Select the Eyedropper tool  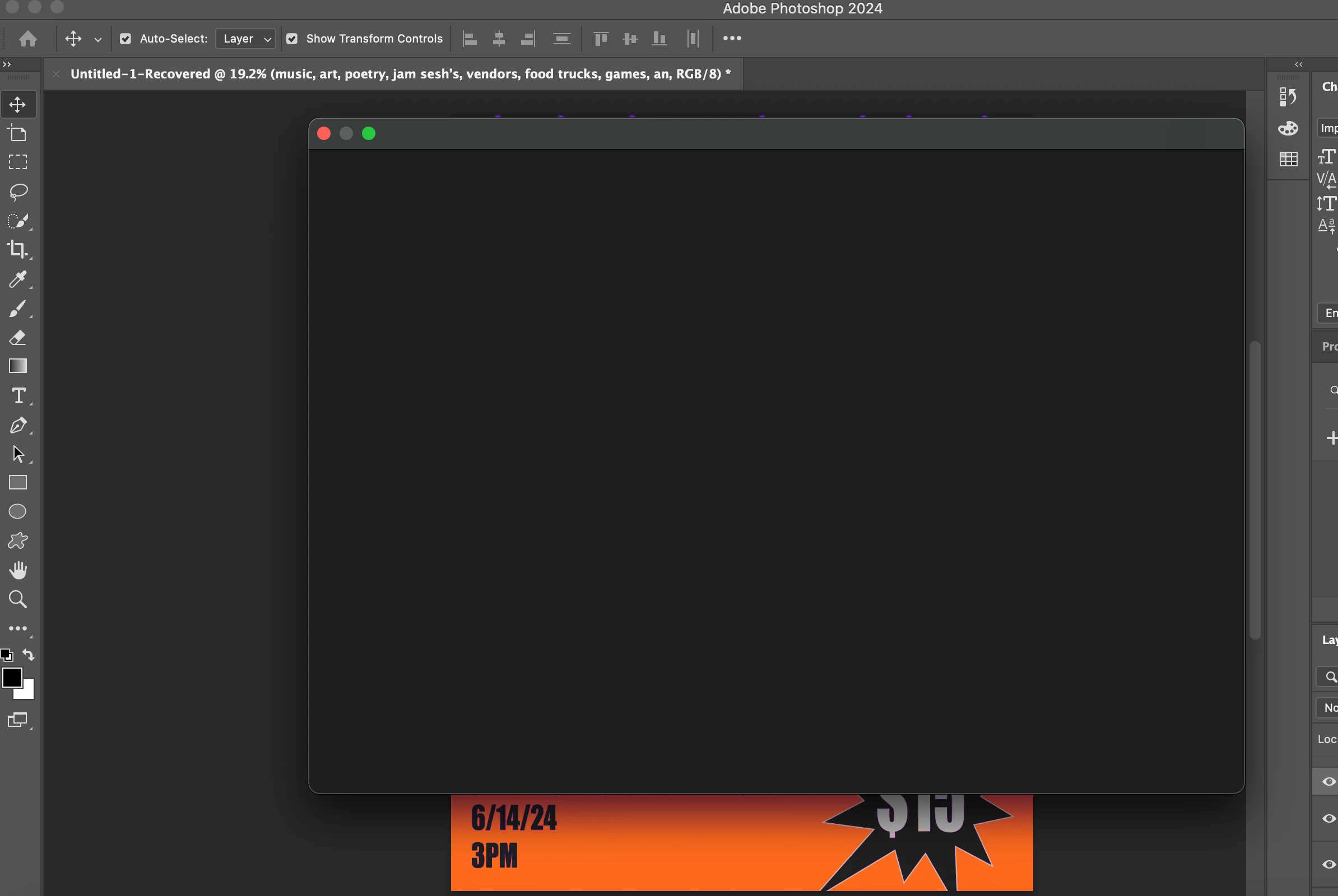[x=17, y=279]
